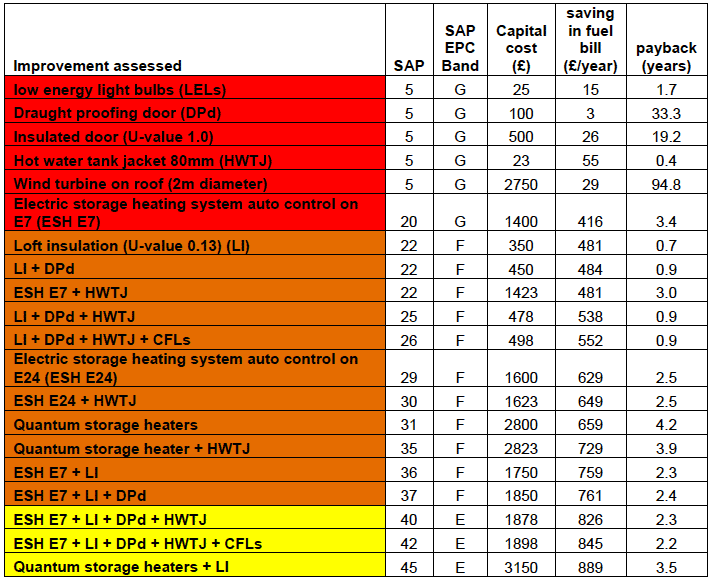
Task: Click capital cost value 2750
Action: coord(521,185)
